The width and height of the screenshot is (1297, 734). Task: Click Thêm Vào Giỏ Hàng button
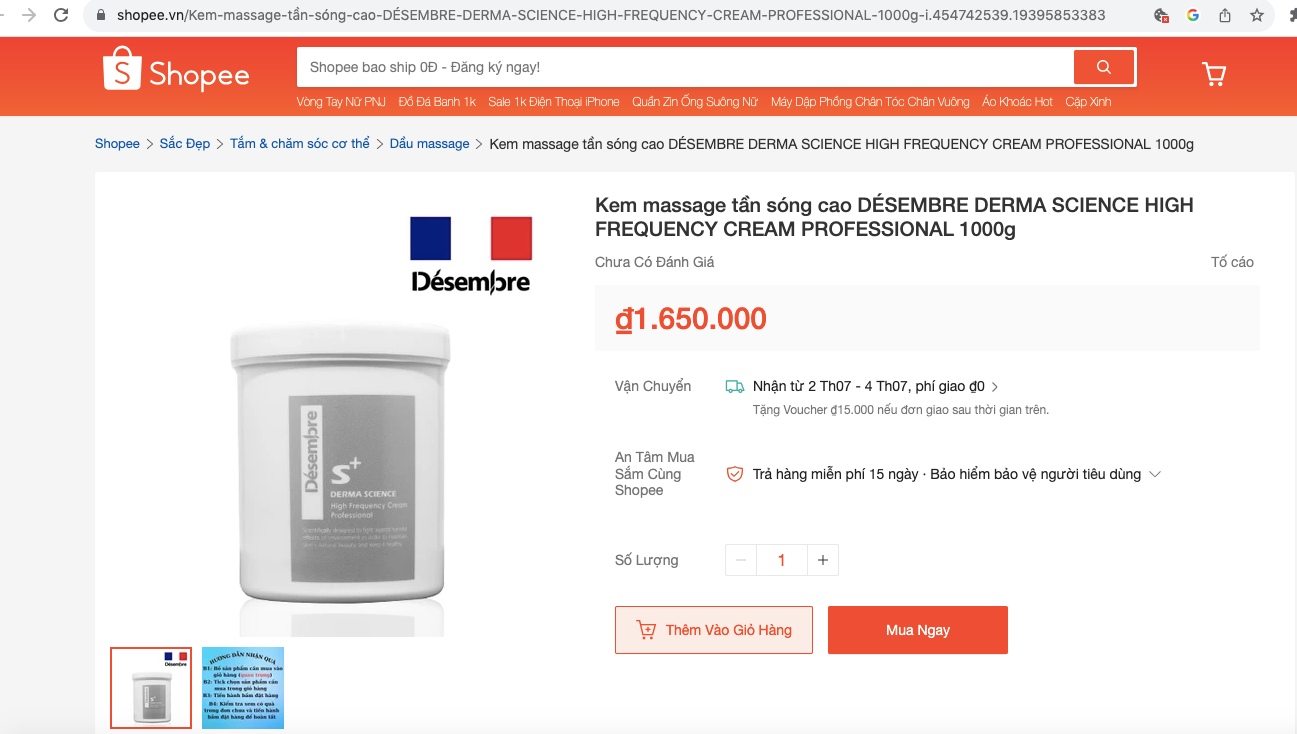[714, 630]
